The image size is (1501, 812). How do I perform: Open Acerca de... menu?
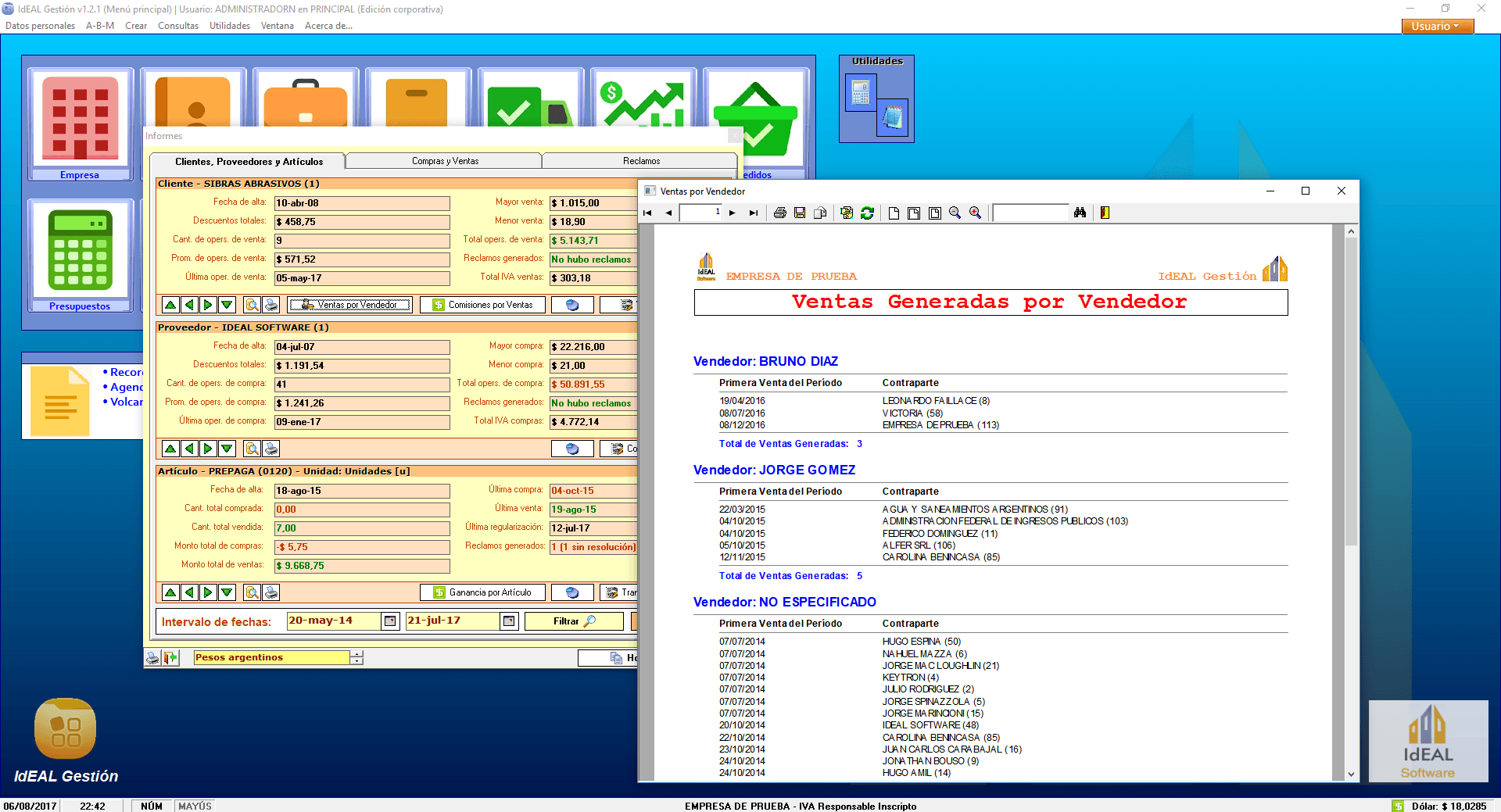[x=328, y=26]
